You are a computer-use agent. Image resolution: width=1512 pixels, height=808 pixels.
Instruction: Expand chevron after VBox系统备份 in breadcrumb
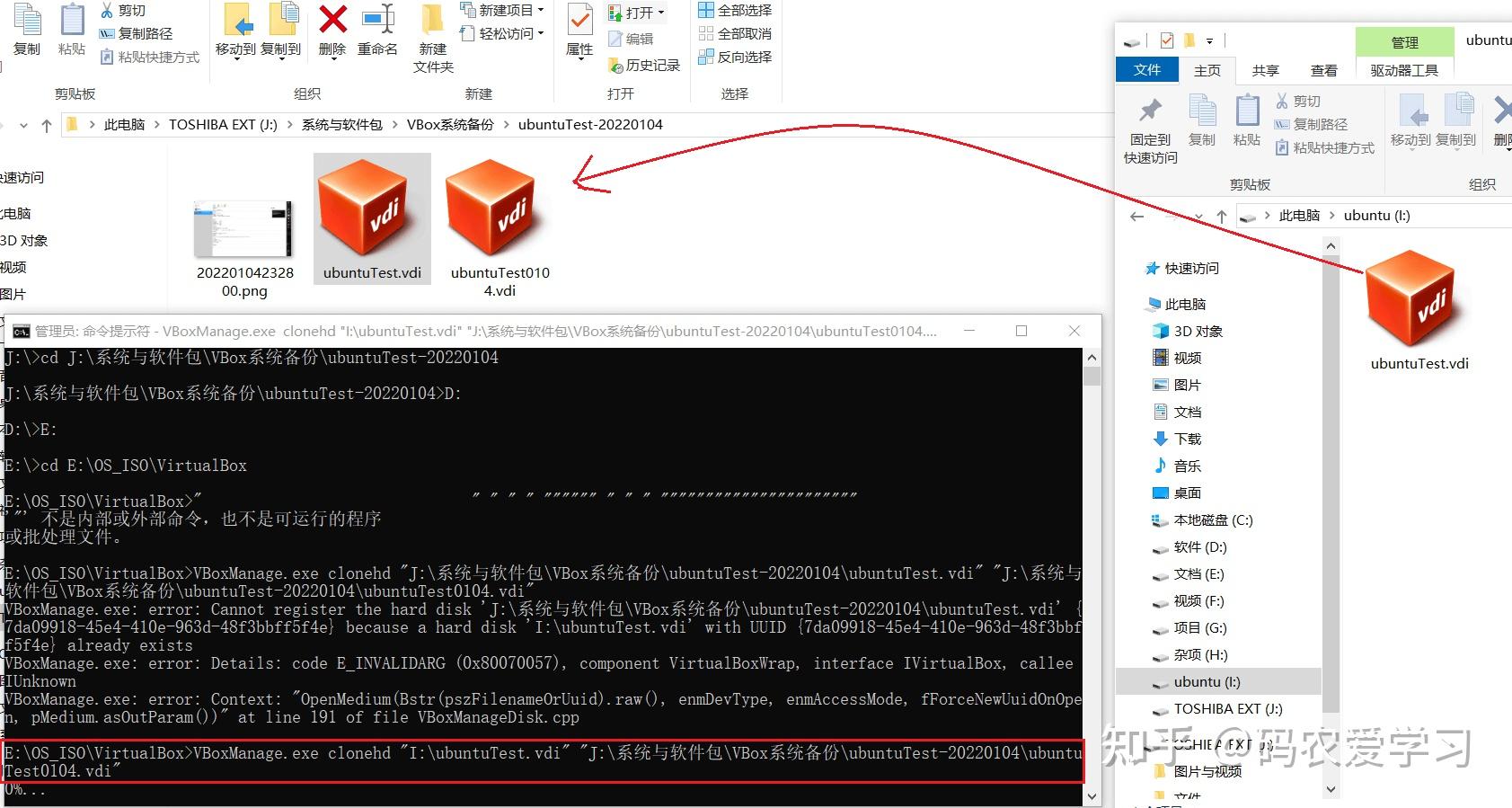click(x=506, y=125)
